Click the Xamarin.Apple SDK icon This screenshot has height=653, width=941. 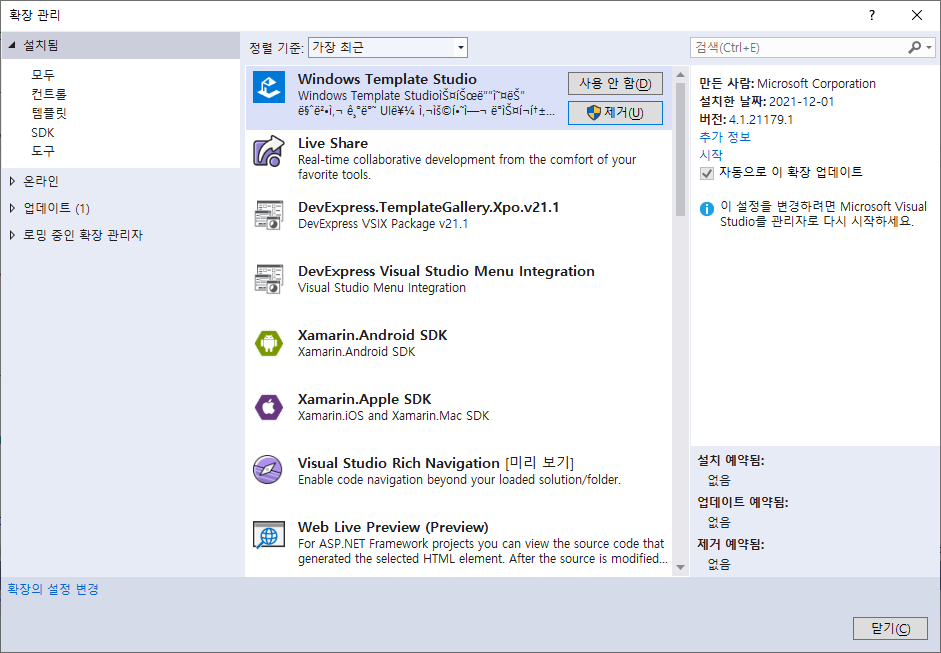[268, 408]
